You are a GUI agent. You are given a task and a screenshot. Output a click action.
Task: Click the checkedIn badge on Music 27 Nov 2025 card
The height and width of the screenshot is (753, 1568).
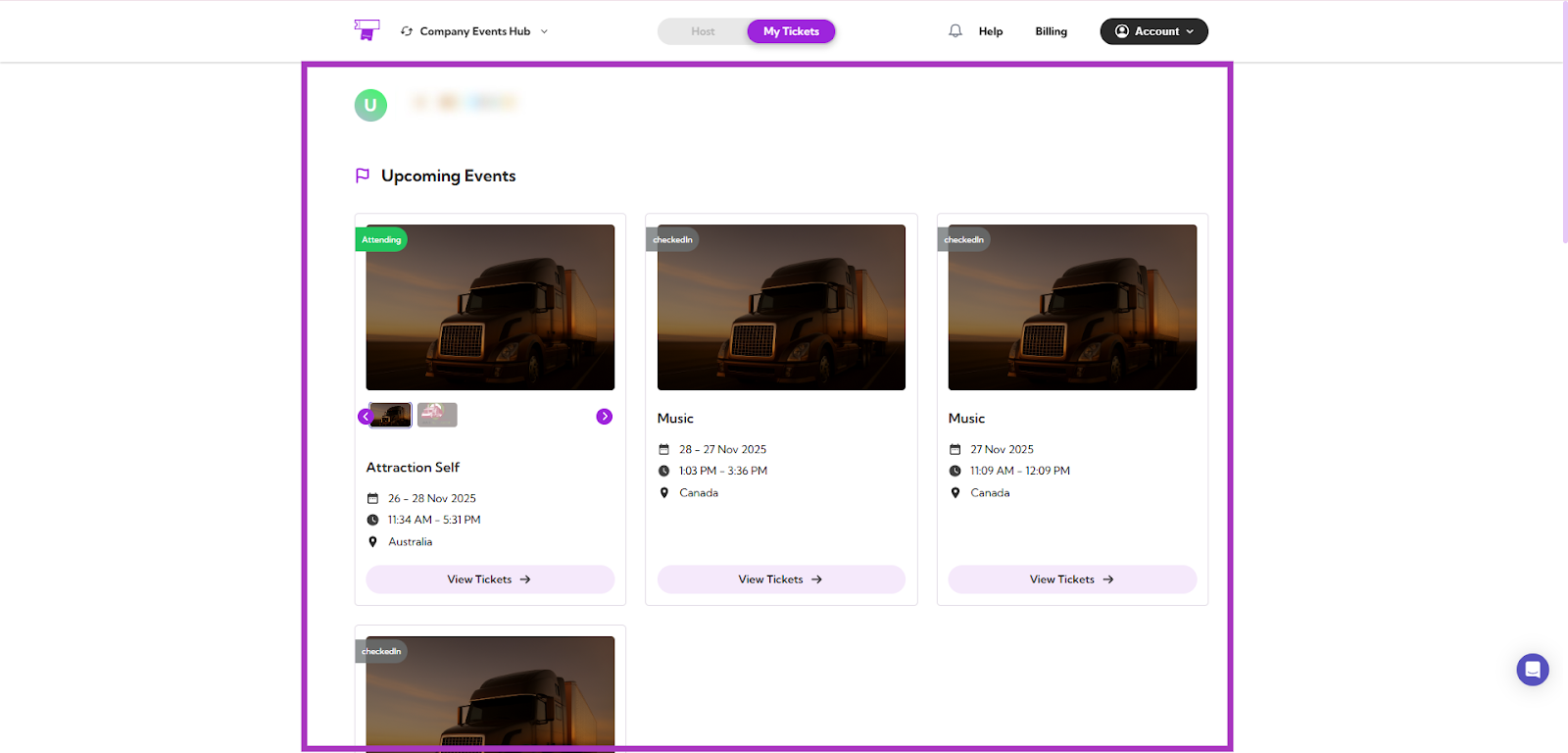coord(963,240)
